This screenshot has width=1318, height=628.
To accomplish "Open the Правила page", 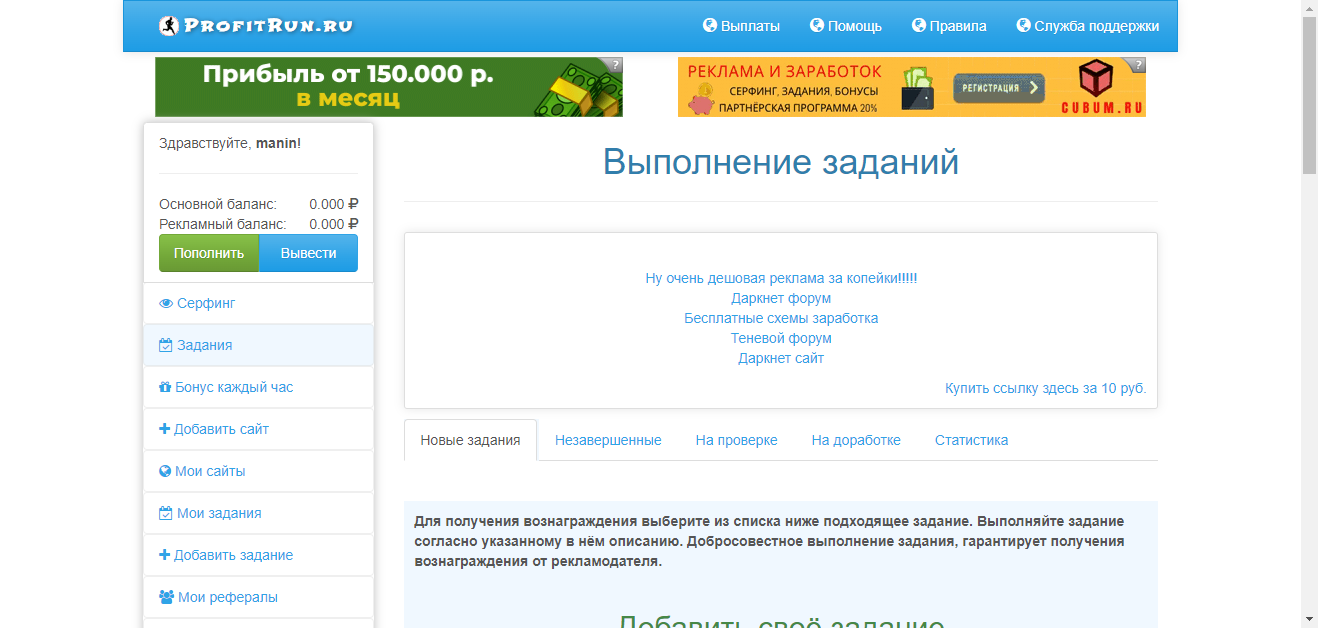I will tap(949, 26).
